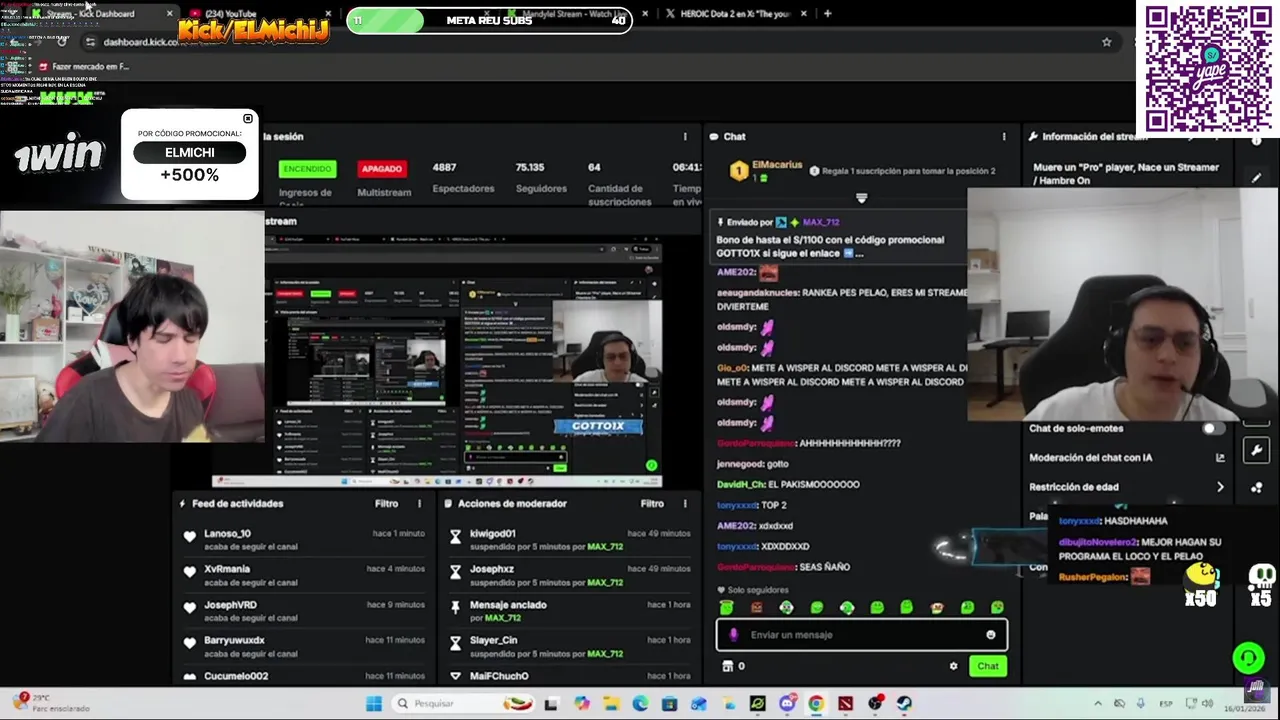Image resolution: width=1280 pixels, height=720 pixels.
Task: Open Dota 2 red icon in taskbar
Action: coord(846,704)
